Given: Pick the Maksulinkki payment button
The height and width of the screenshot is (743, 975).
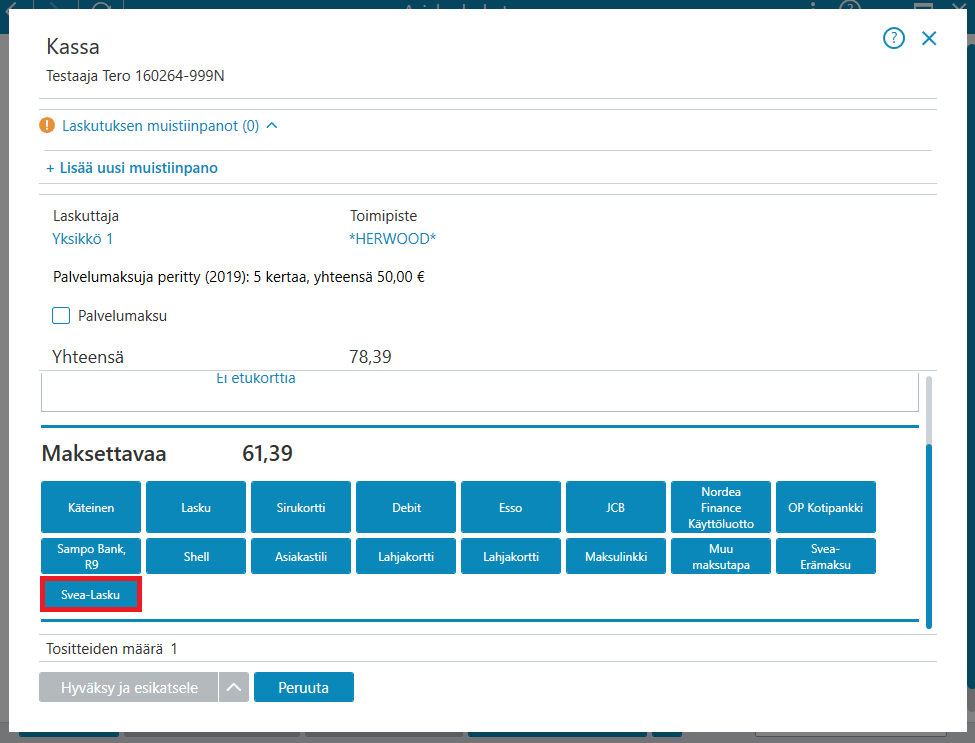Looking at the screenshot, I should 616,556.
